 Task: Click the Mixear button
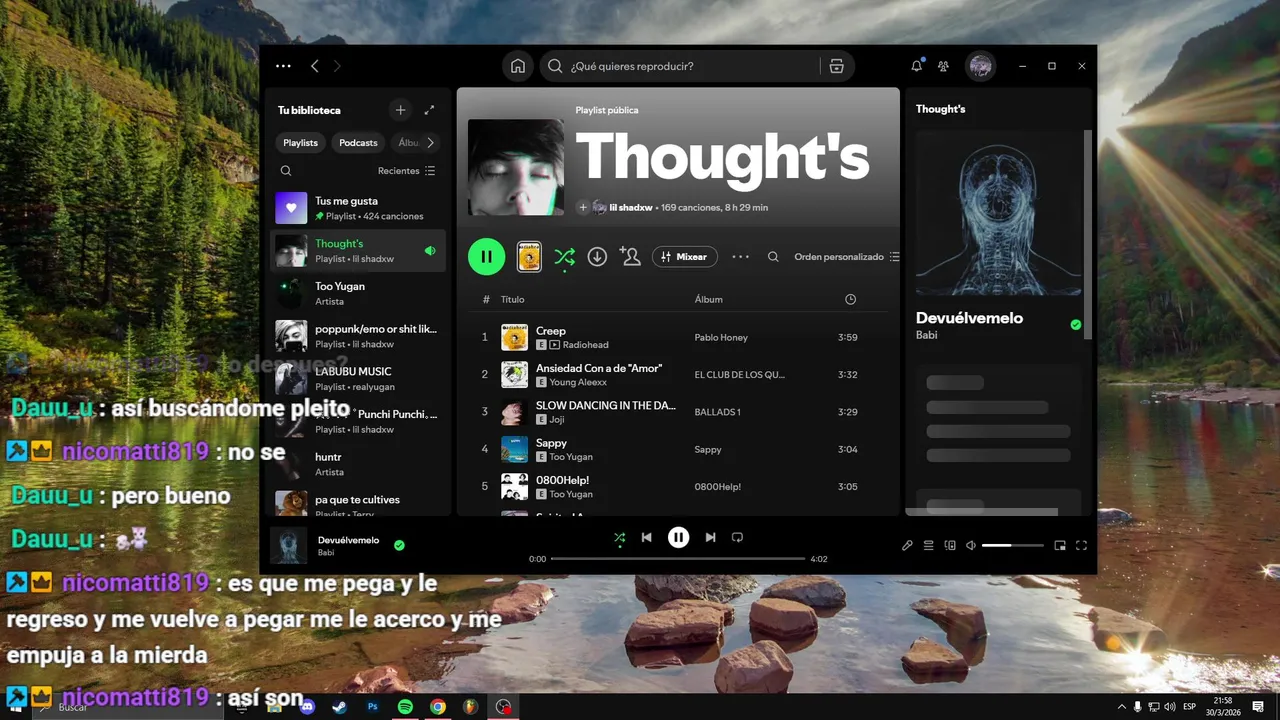(684, 257)
